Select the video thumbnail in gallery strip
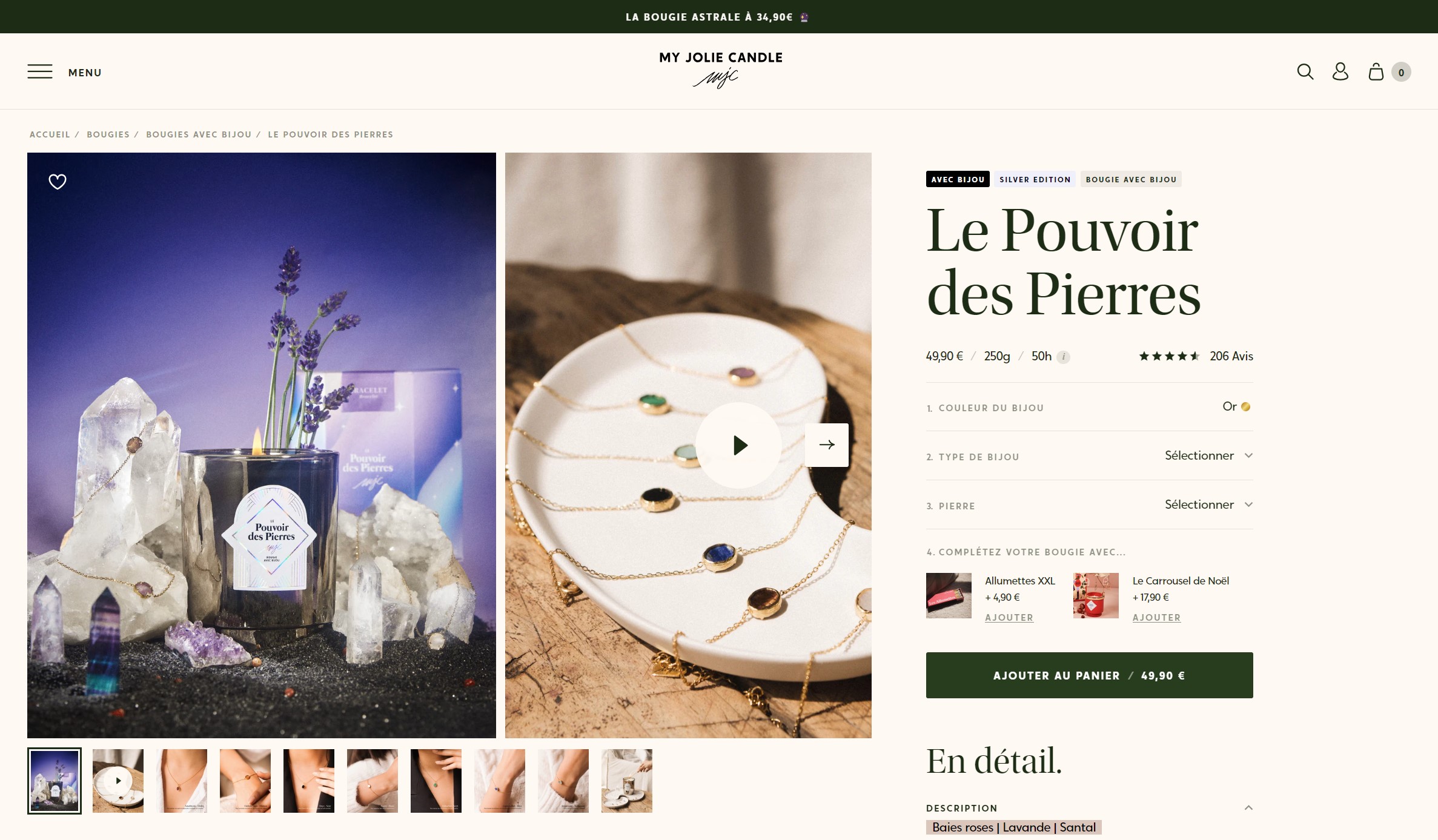Screen dimensions: 1438x840 point(118,781)
